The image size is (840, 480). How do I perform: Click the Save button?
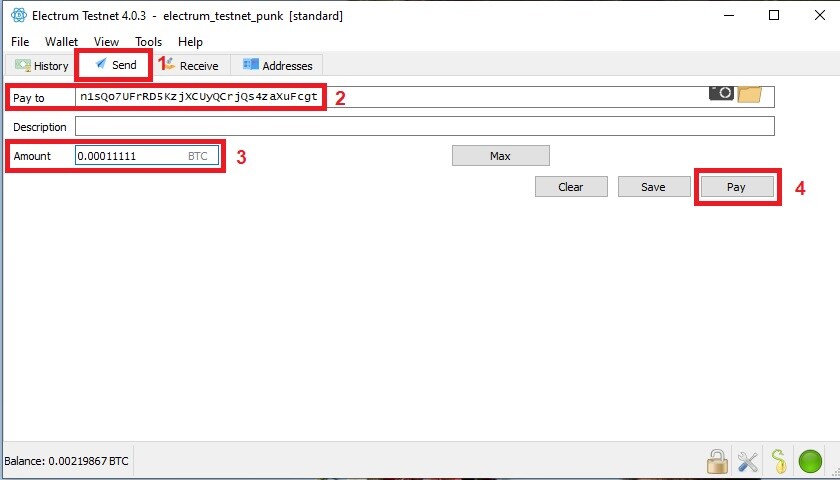click(x=654, y=187)
